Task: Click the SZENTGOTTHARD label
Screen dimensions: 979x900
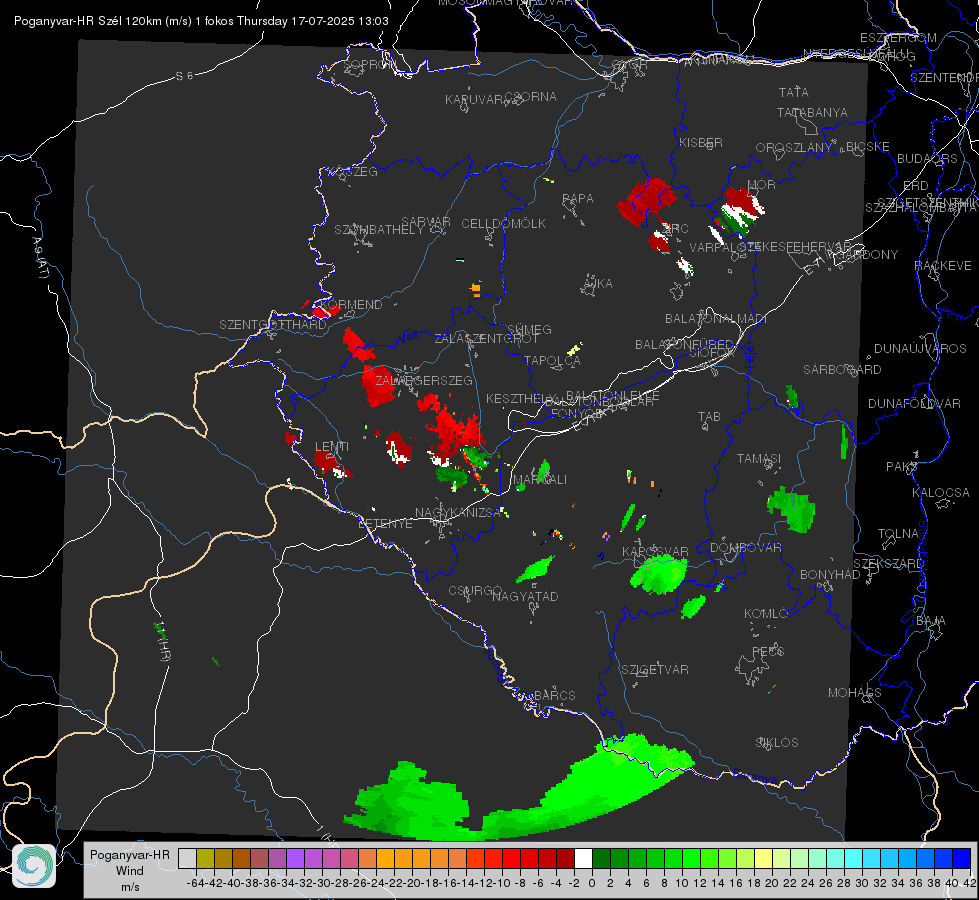Action: (x=273, y=325)
